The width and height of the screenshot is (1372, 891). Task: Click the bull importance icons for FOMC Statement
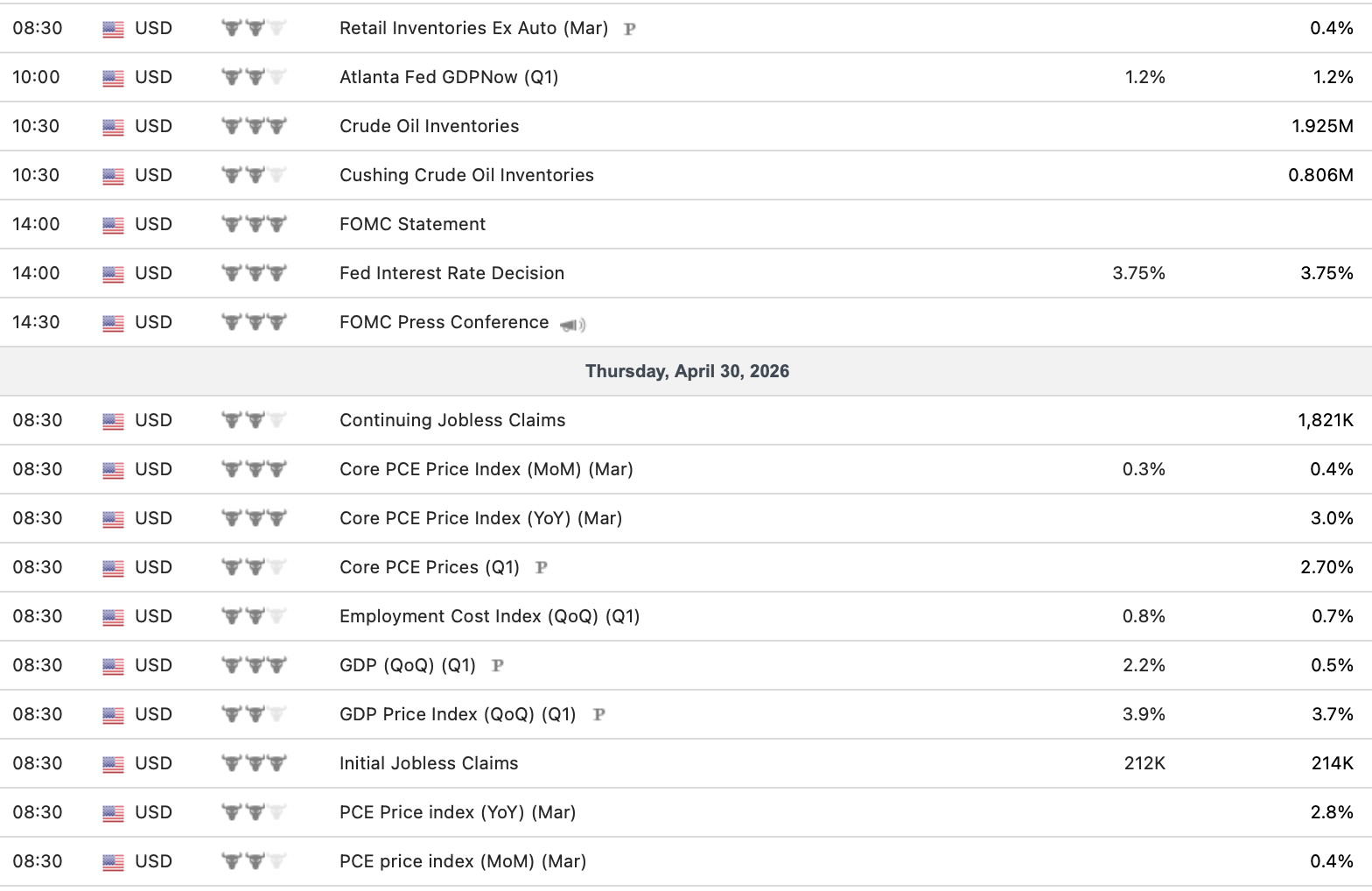(254, 225)
